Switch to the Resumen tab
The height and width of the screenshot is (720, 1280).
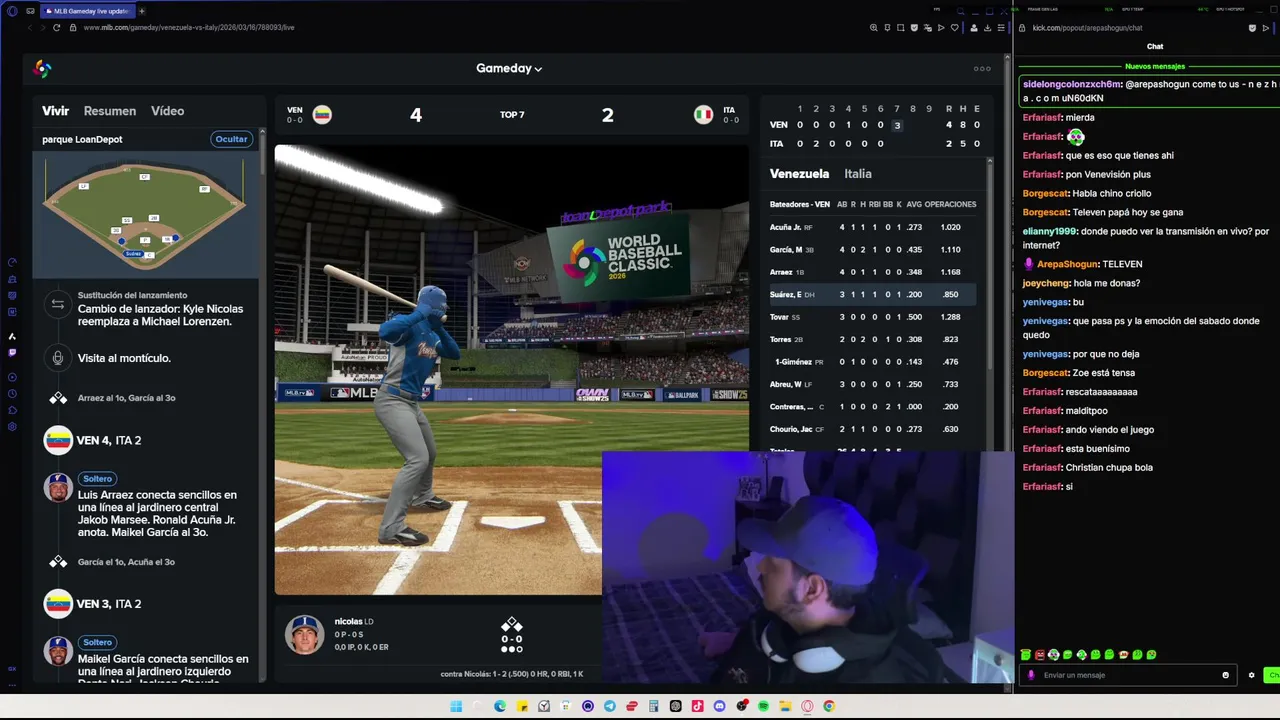(x=110, y=111)
